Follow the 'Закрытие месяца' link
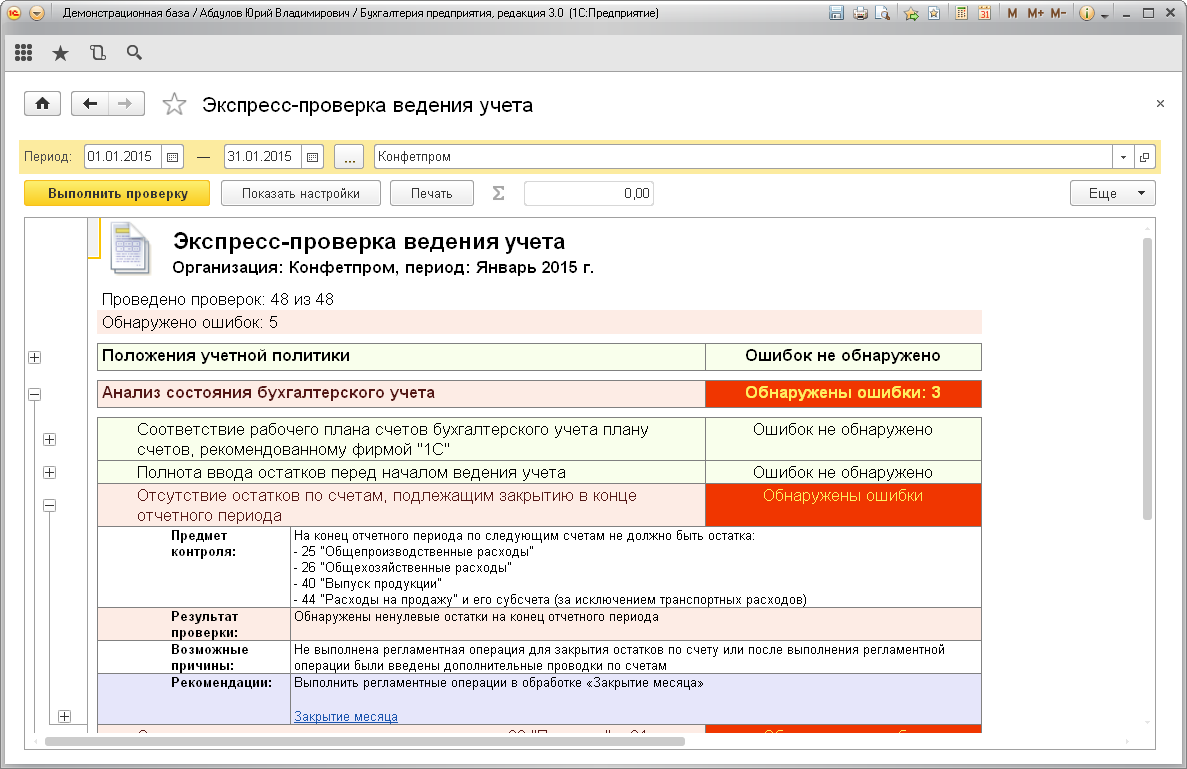 point(345,716)
